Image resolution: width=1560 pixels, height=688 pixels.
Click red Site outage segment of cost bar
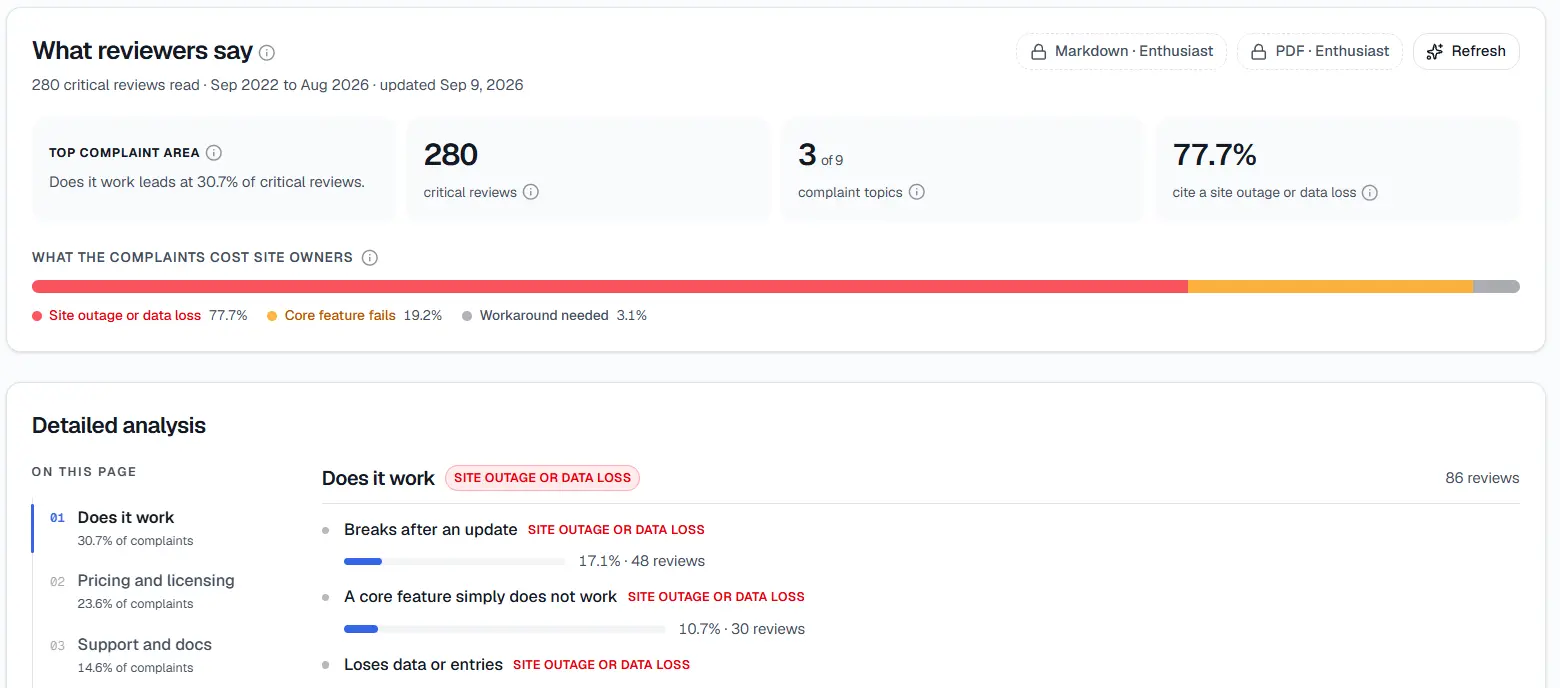tap(610, 287)
